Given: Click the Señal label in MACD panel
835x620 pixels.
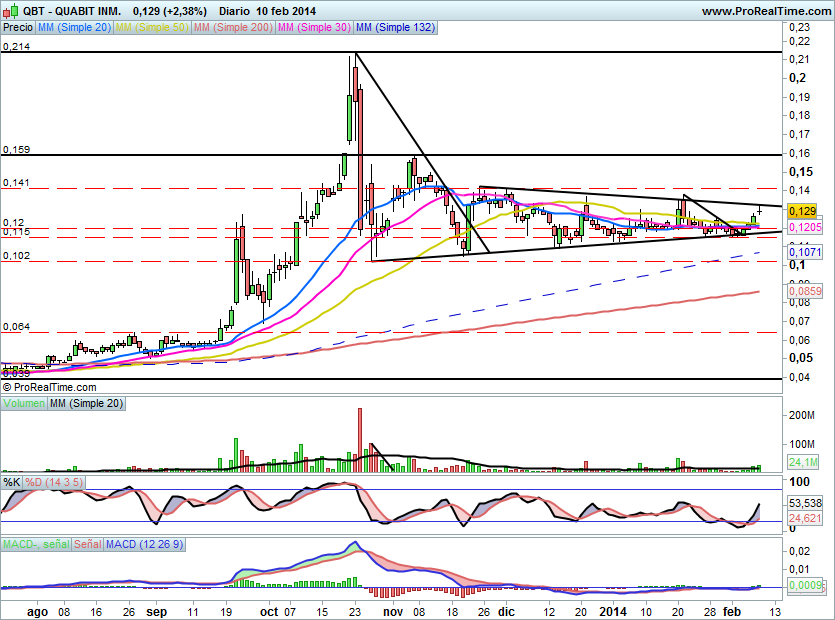Looking at the screenshot, I should click(x=87, y=544).
